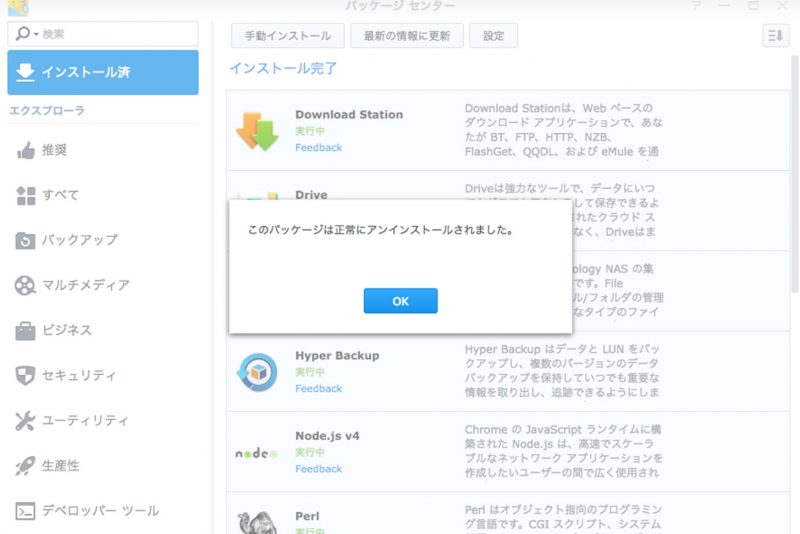This screenshot has height=534, width=800.
Task: Open Feedback link under Hyper Backup
Action: tap(318, 389)
